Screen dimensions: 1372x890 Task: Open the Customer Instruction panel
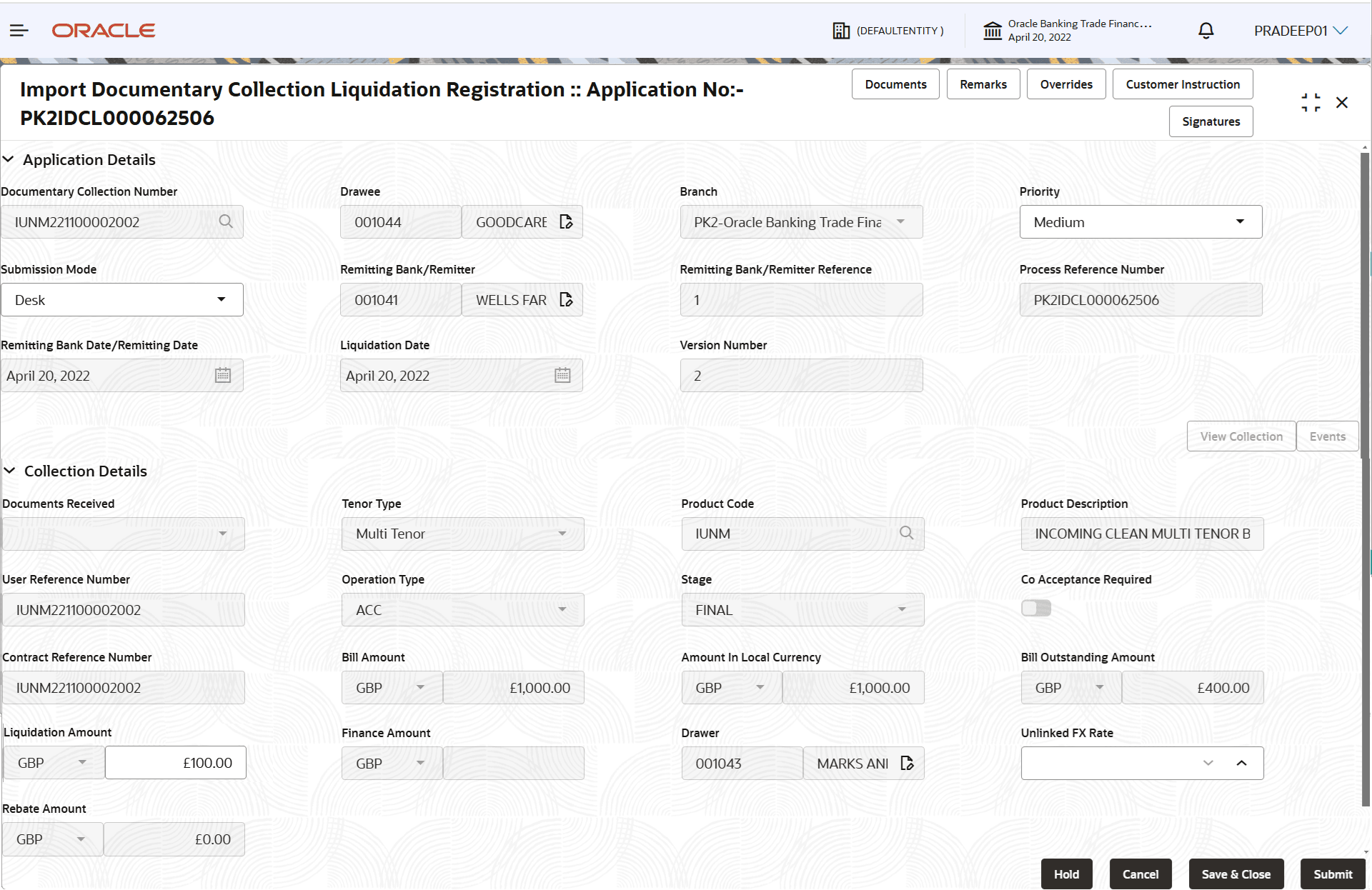coord(1182,84)
